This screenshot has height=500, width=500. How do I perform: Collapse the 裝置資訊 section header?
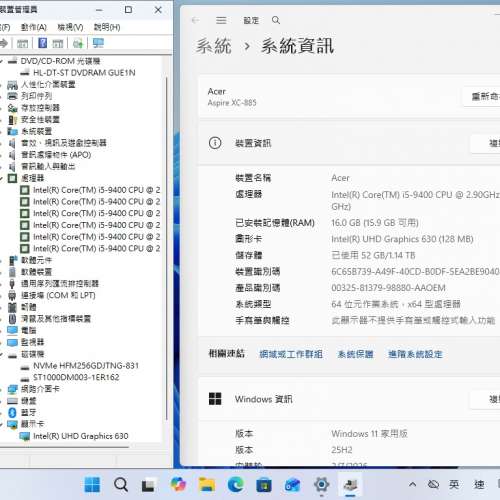[x=349, y=143]
